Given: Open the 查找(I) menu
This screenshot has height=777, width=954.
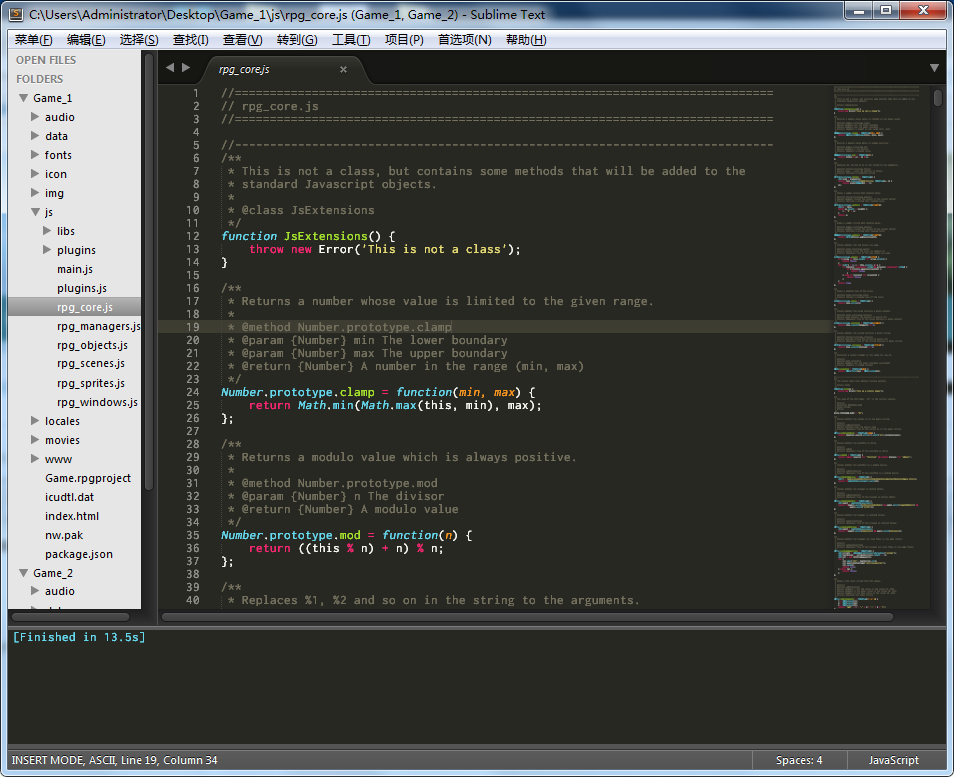Looking at the screenshot, I should tap(190, 40).
